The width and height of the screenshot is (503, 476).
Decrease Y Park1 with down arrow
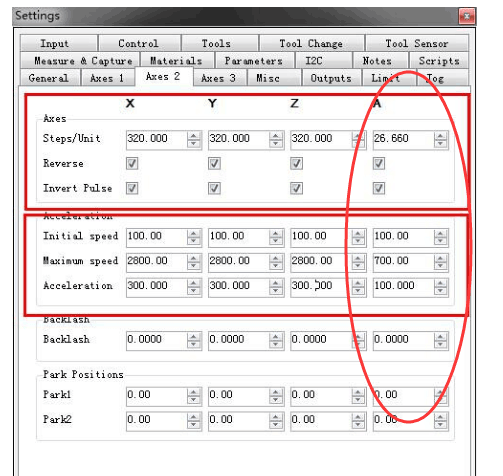click(276, 400)
